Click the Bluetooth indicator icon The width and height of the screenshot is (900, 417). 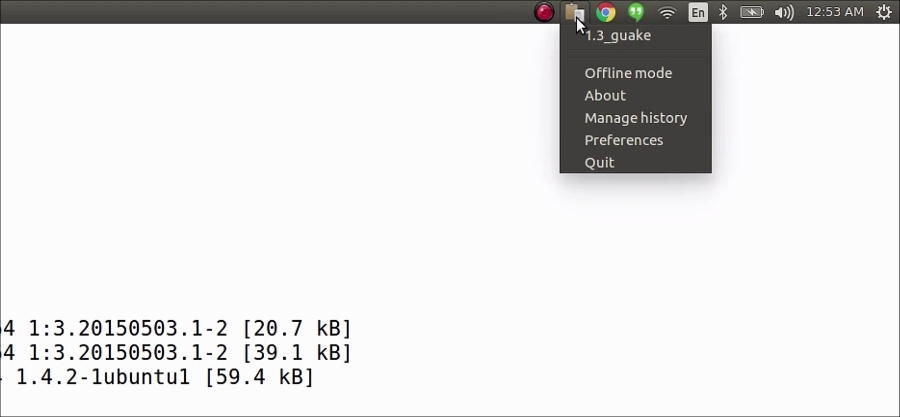pyautogui.click(x=723, y=12)
